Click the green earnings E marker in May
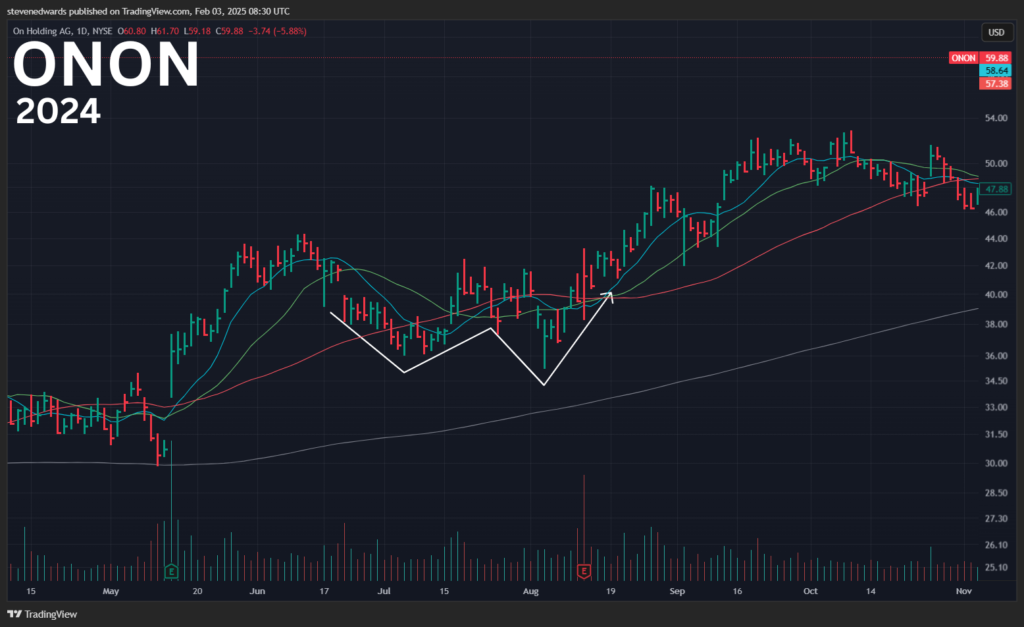The height and width of the screenshot is (627, 1024). point(171,571)
